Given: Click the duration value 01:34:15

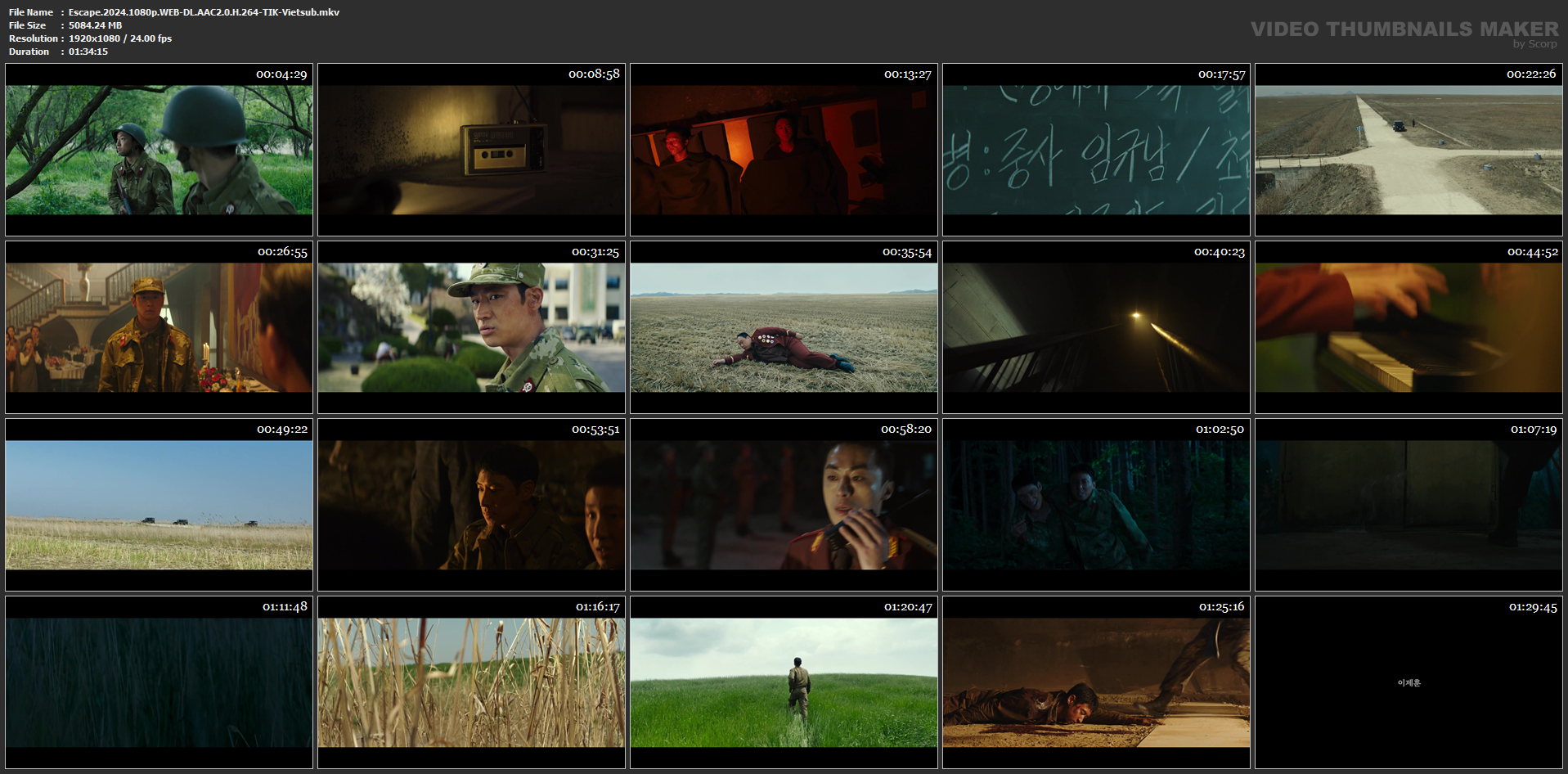Looking at the screenshot, I should point(88,52).
